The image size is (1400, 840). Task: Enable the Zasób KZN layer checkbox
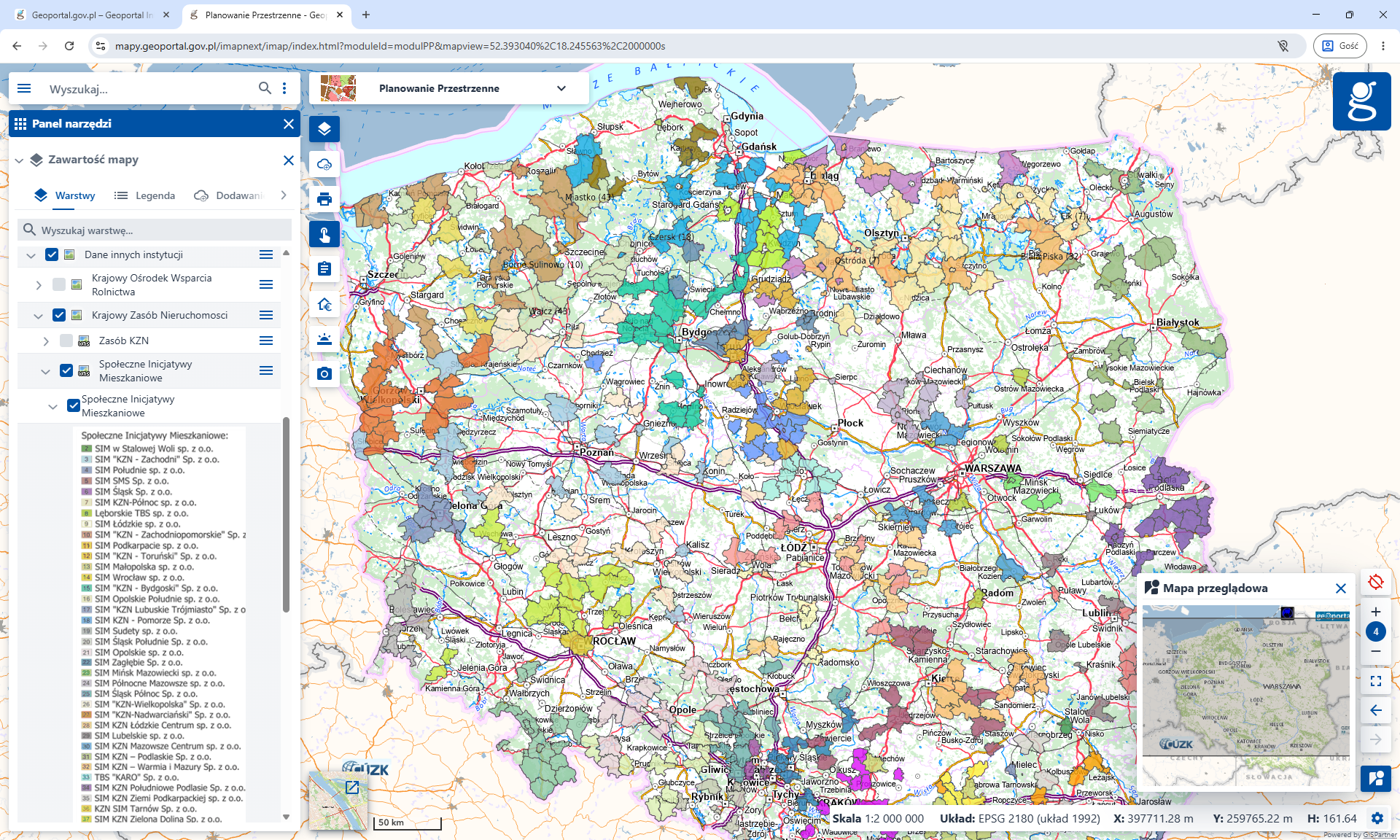(x=66, y=341)
